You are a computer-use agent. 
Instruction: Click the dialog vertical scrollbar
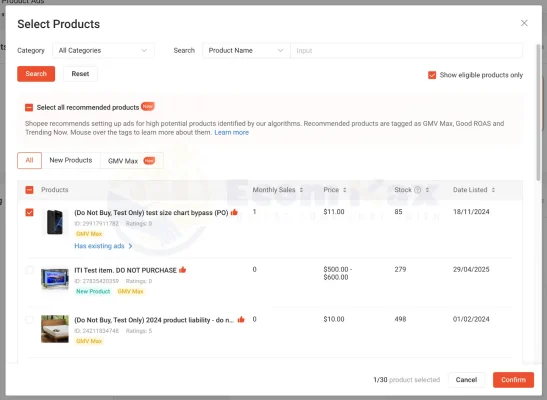[x=538, y=112]
